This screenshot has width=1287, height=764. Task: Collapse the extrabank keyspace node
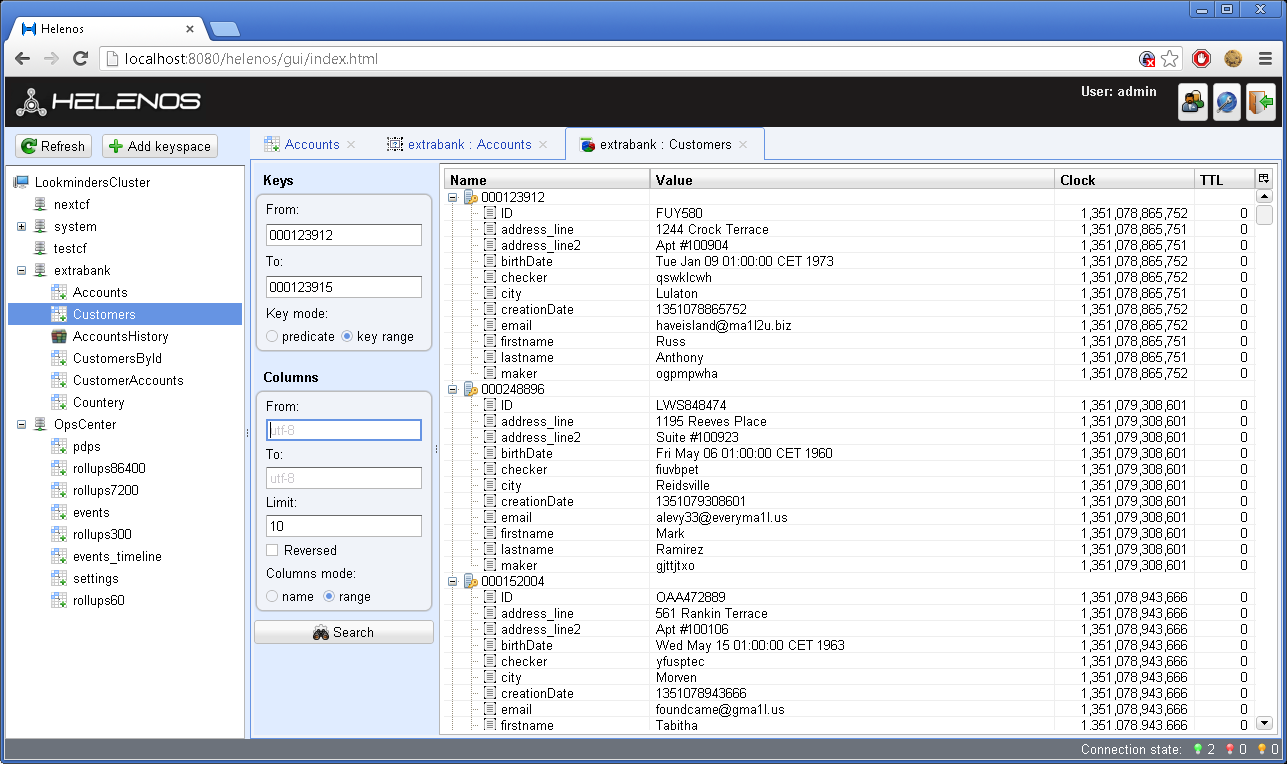click(x=21, y=270)
